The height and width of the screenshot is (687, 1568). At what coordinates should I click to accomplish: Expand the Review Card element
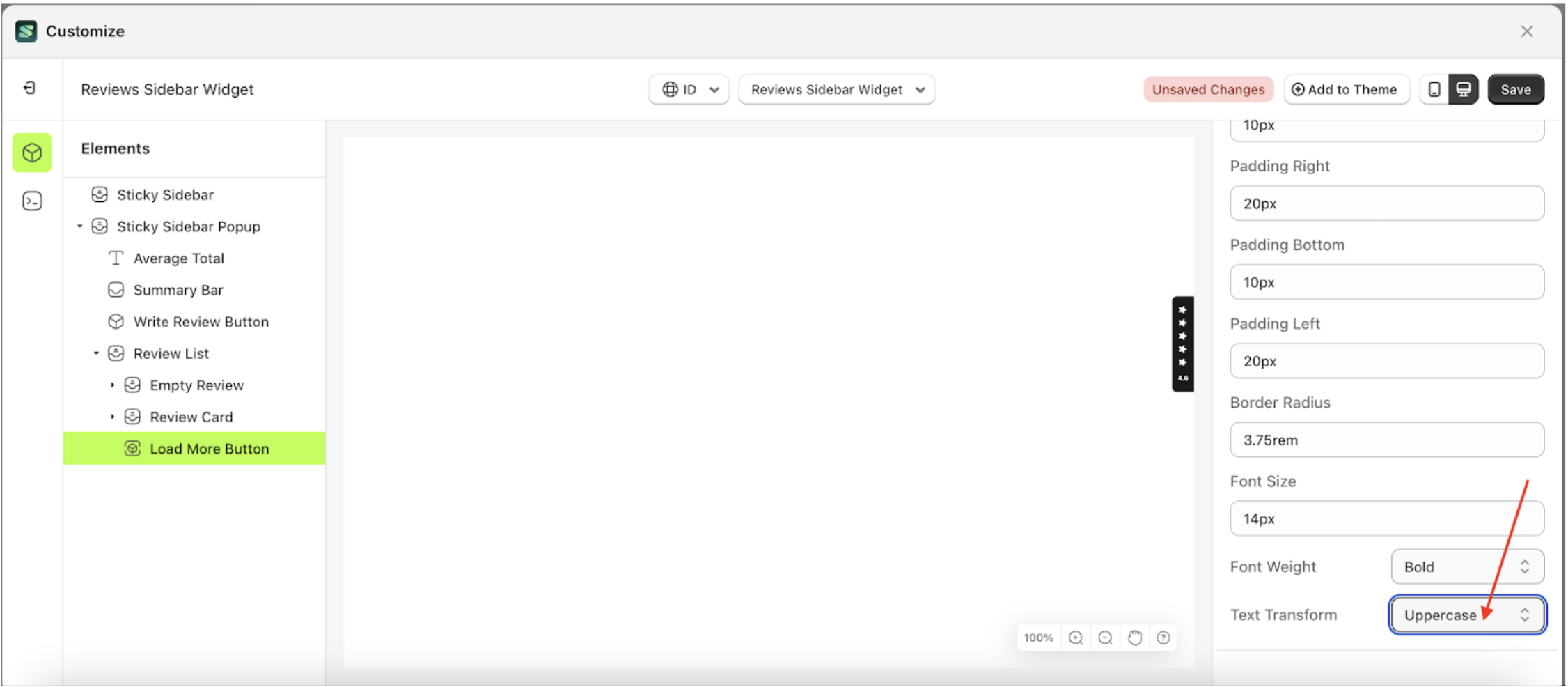coord(113,416)
